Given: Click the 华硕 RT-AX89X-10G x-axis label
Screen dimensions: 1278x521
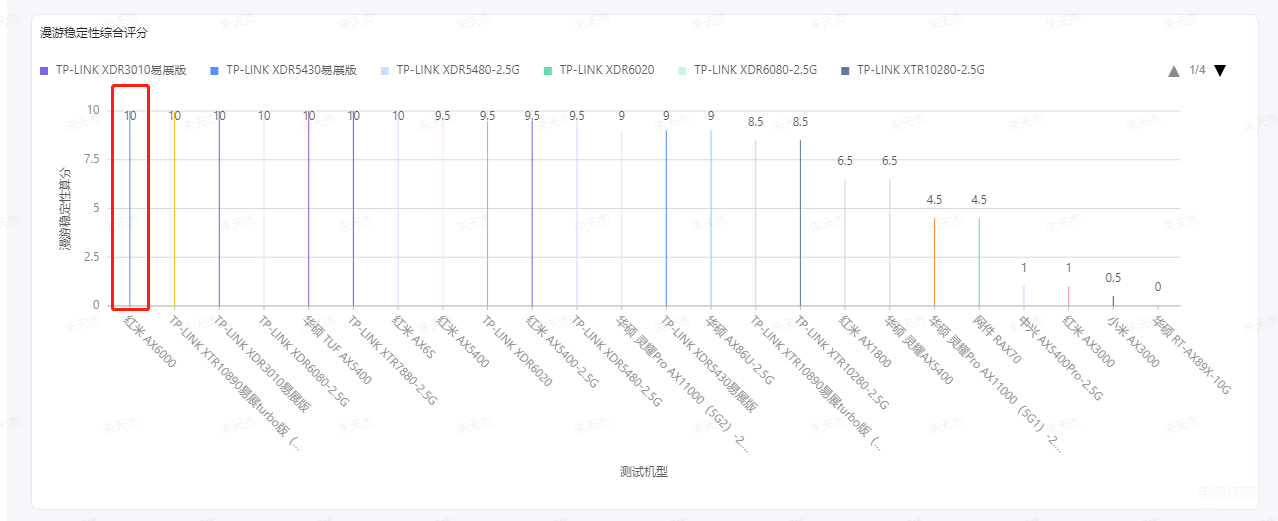Looking at the screenshot, I should click(x=1191, y=356).
